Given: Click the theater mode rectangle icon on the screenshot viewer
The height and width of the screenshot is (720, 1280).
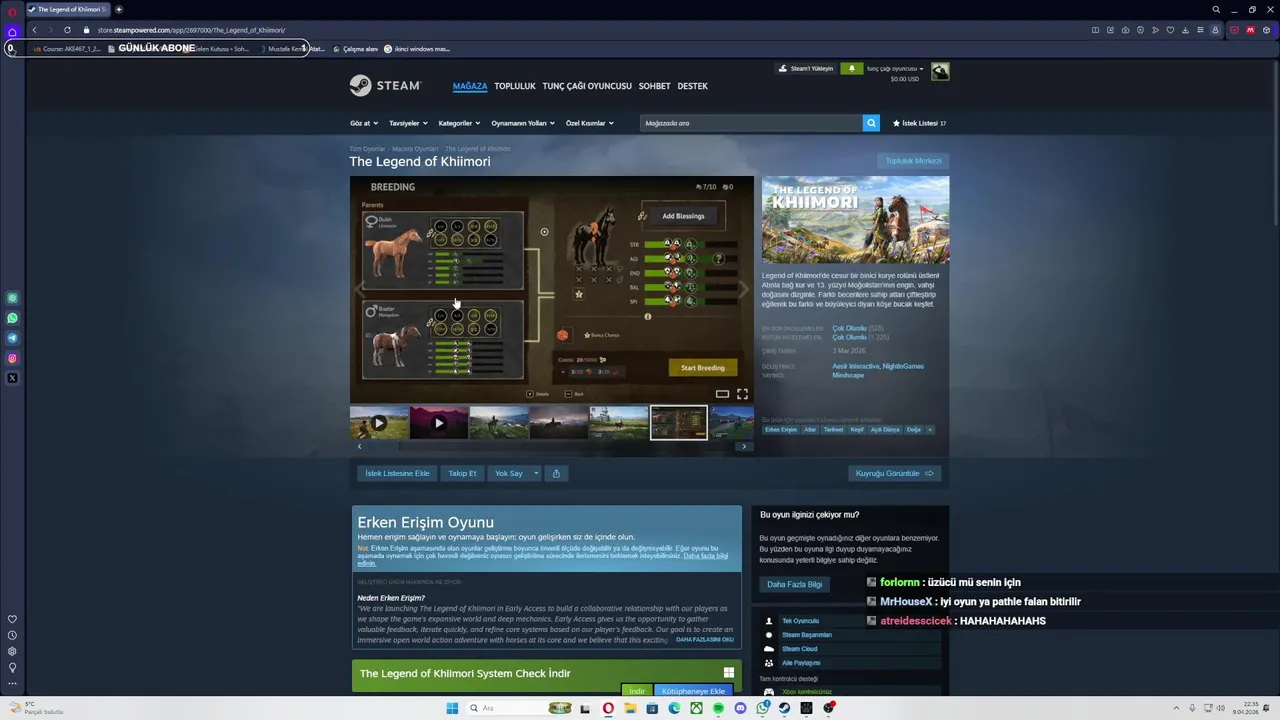Looking at the screenshot, I should (722, 394).
